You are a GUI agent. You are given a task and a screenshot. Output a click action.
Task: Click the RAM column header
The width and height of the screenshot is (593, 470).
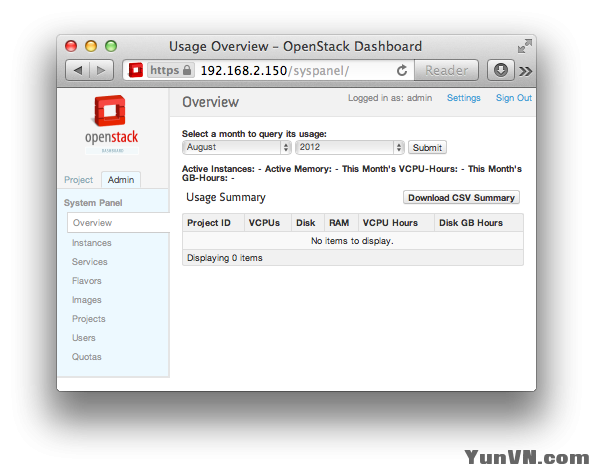tap(342, 223)
